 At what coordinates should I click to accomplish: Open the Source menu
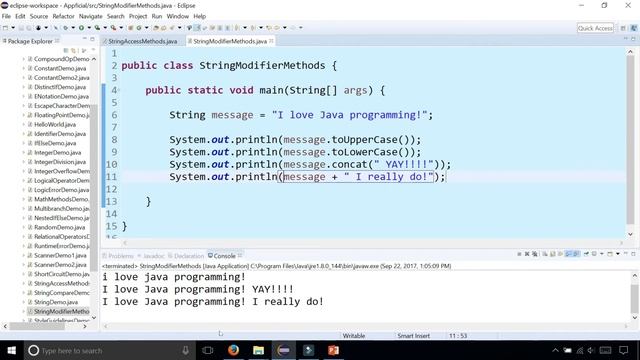(x=39, y=16)
